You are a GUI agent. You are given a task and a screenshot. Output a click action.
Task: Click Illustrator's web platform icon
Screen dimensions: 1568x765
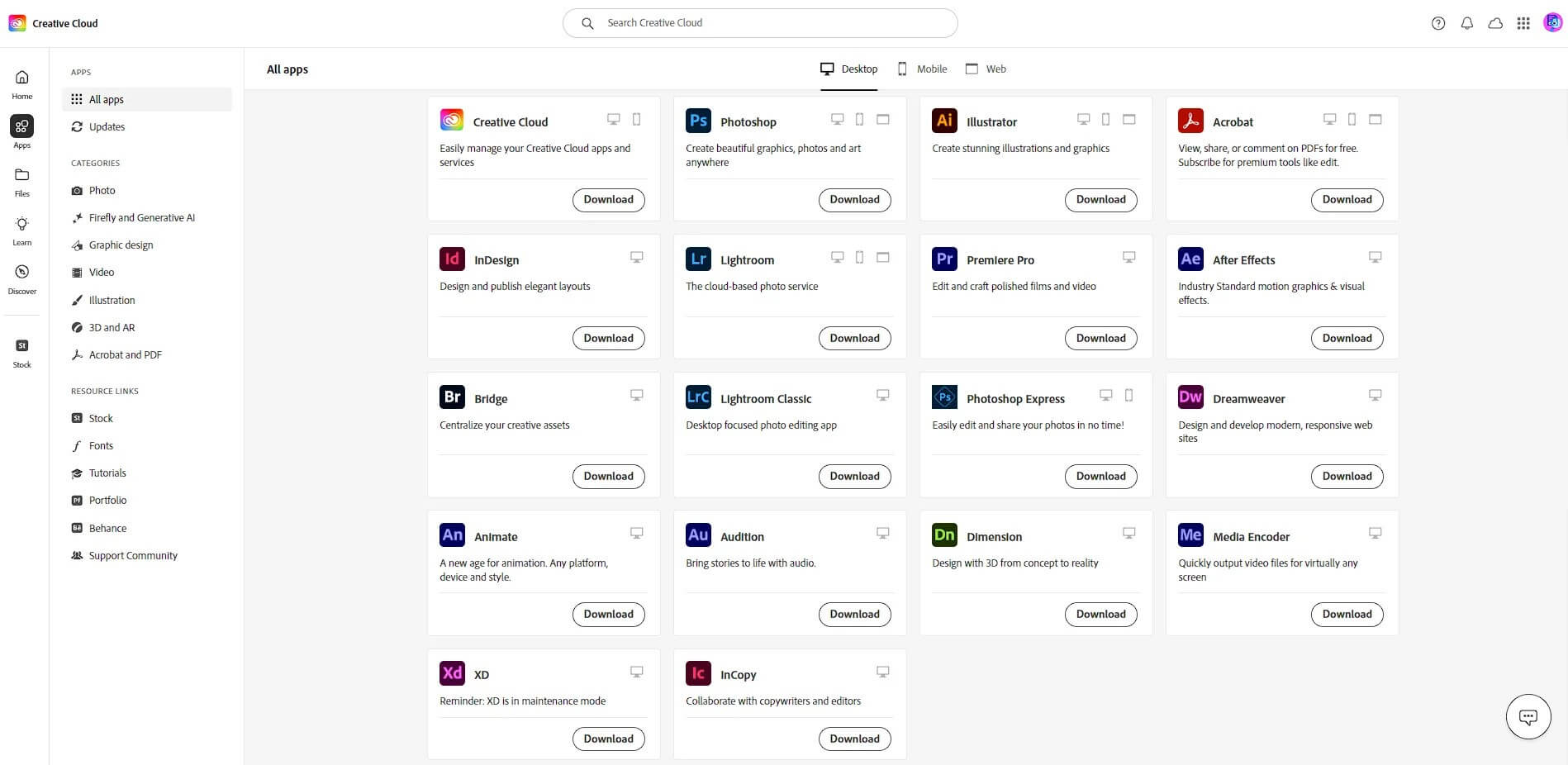pos(1129,119)
